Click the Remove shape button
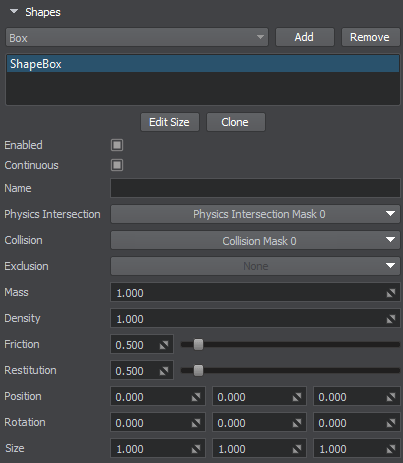Image resolution: width=403 pixels, height=463 pixels. click(x=370, y=37)
